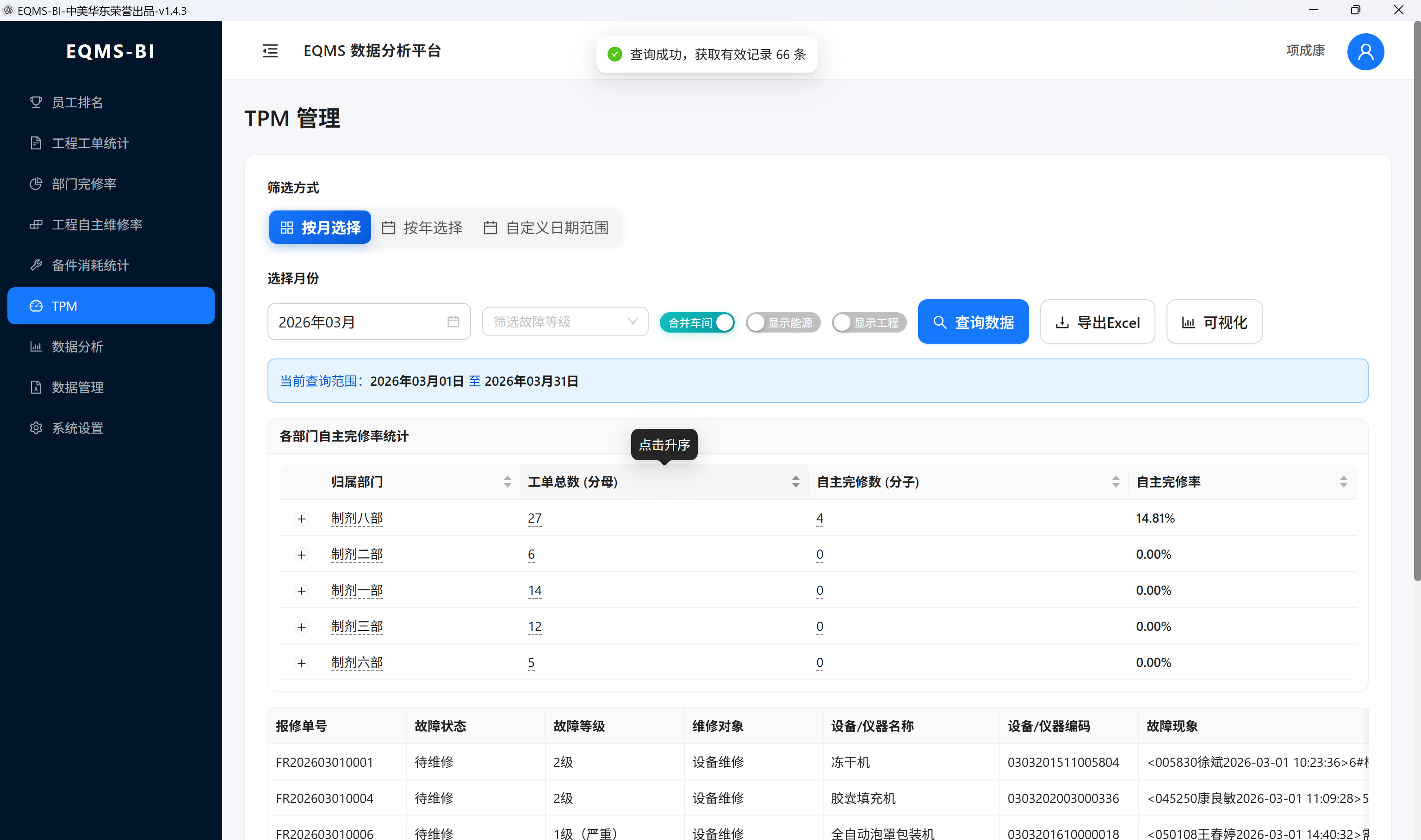The height and width of the screenshot is (840, 1421).
Task: Click work order total 12 for 制剂三部
Action: point(534,627)
